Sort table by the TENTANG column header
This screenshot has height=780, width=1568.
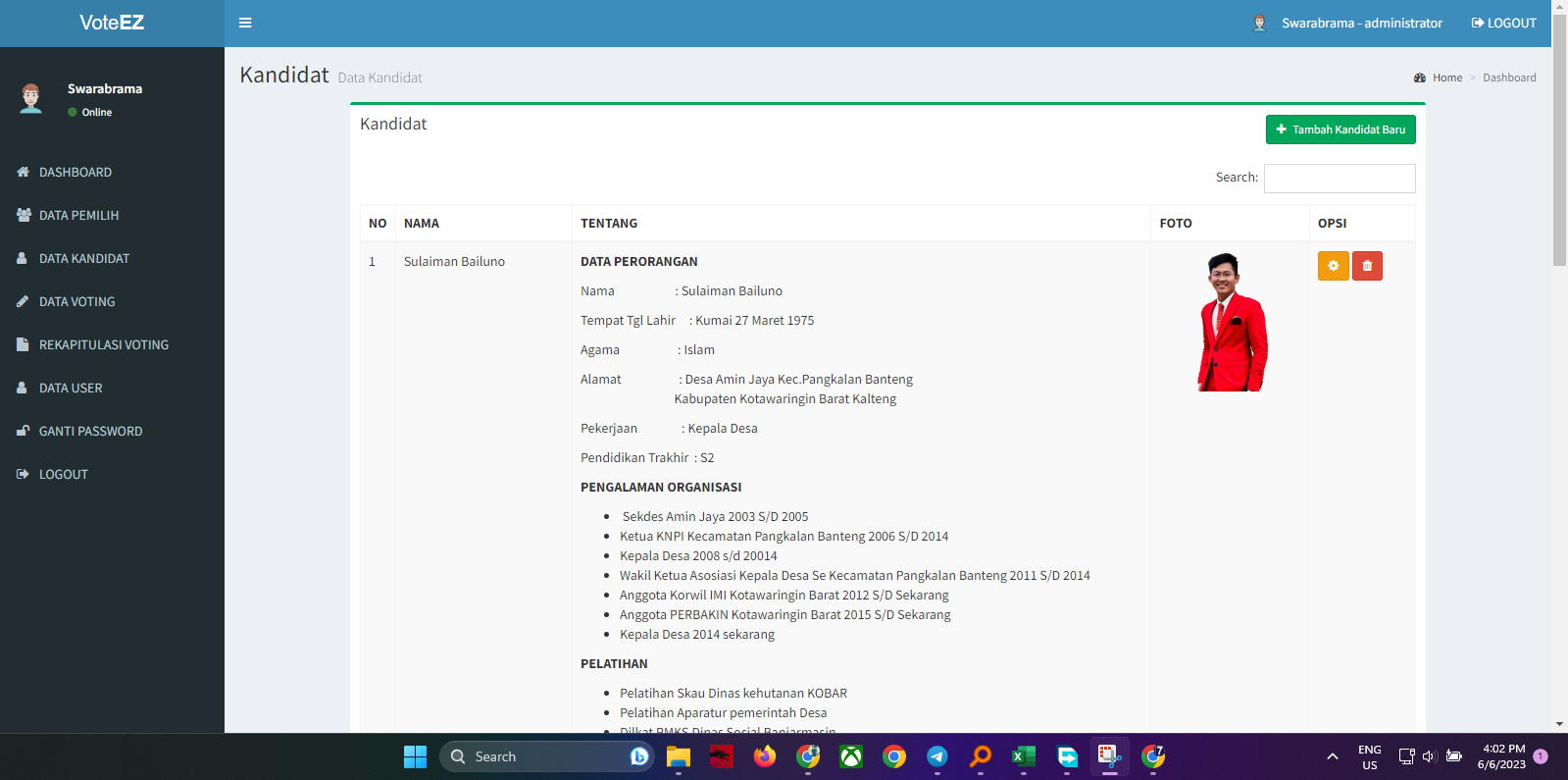(x=861, y=223)
